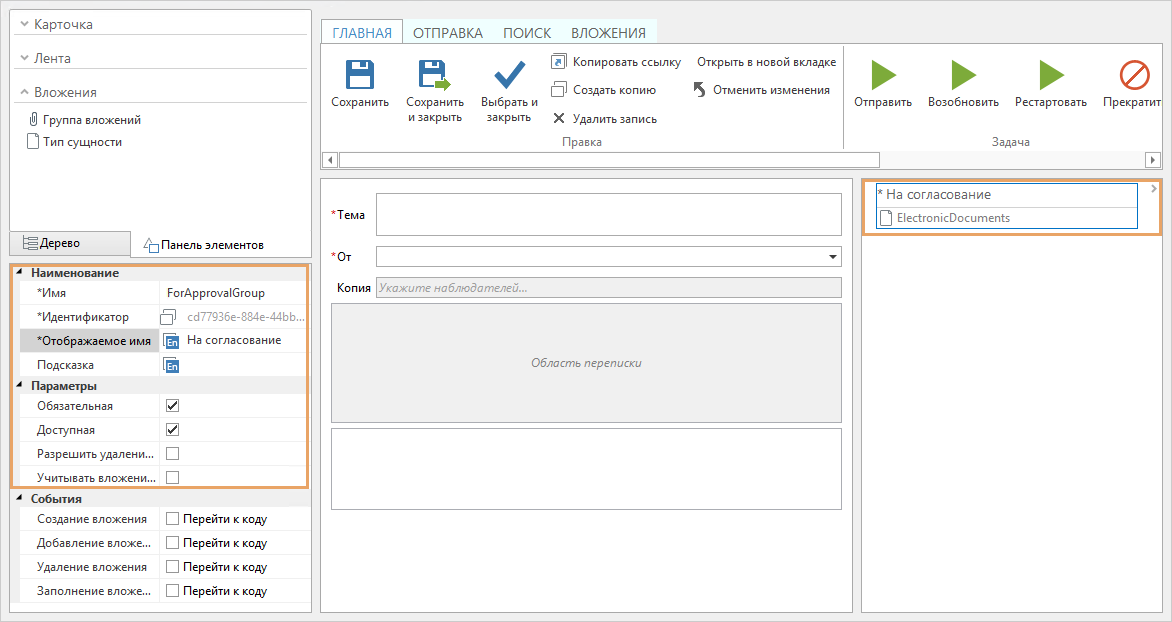Click the Тема input field
The height and width of the screenshot is (622, 1172).
point(608,214)
